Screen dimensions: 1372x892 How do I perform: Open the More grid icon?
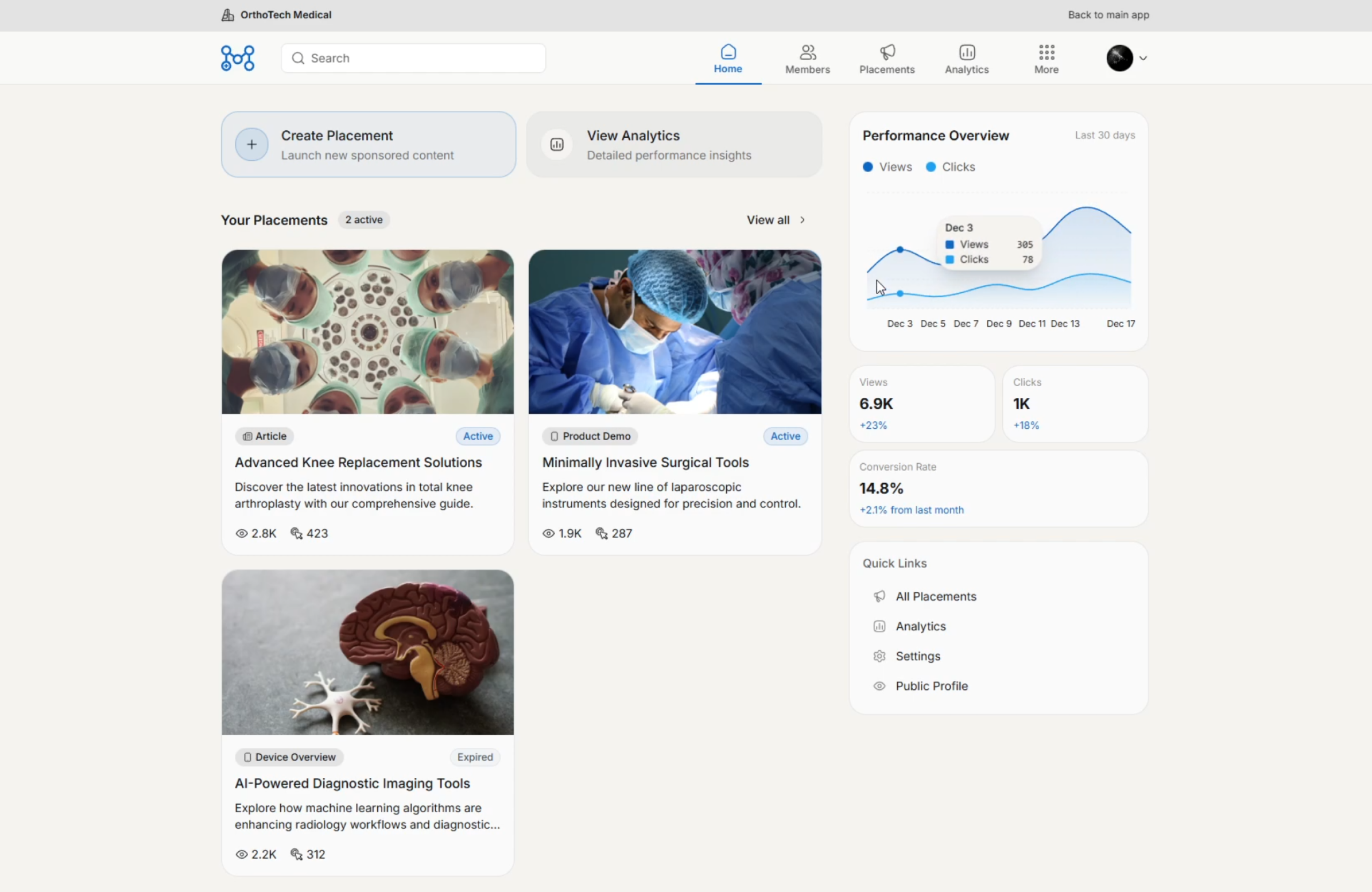point(1046,53)
